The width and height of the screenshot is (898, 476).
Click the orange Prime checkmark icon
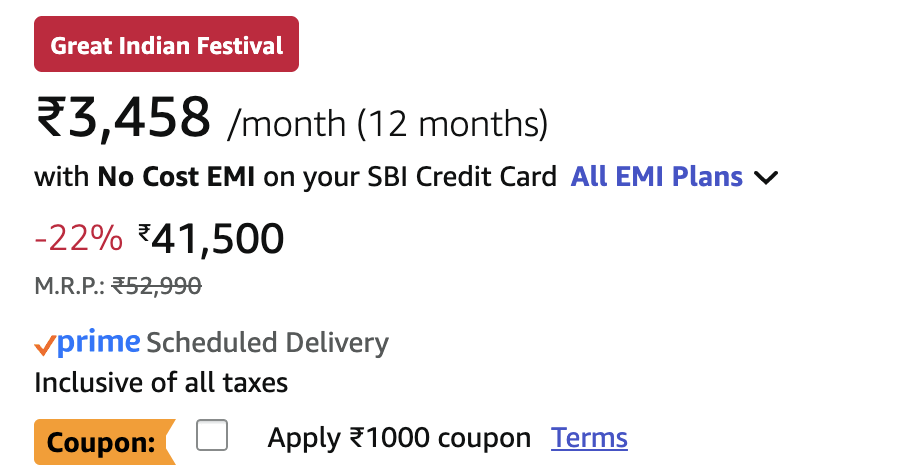(44, 345)
